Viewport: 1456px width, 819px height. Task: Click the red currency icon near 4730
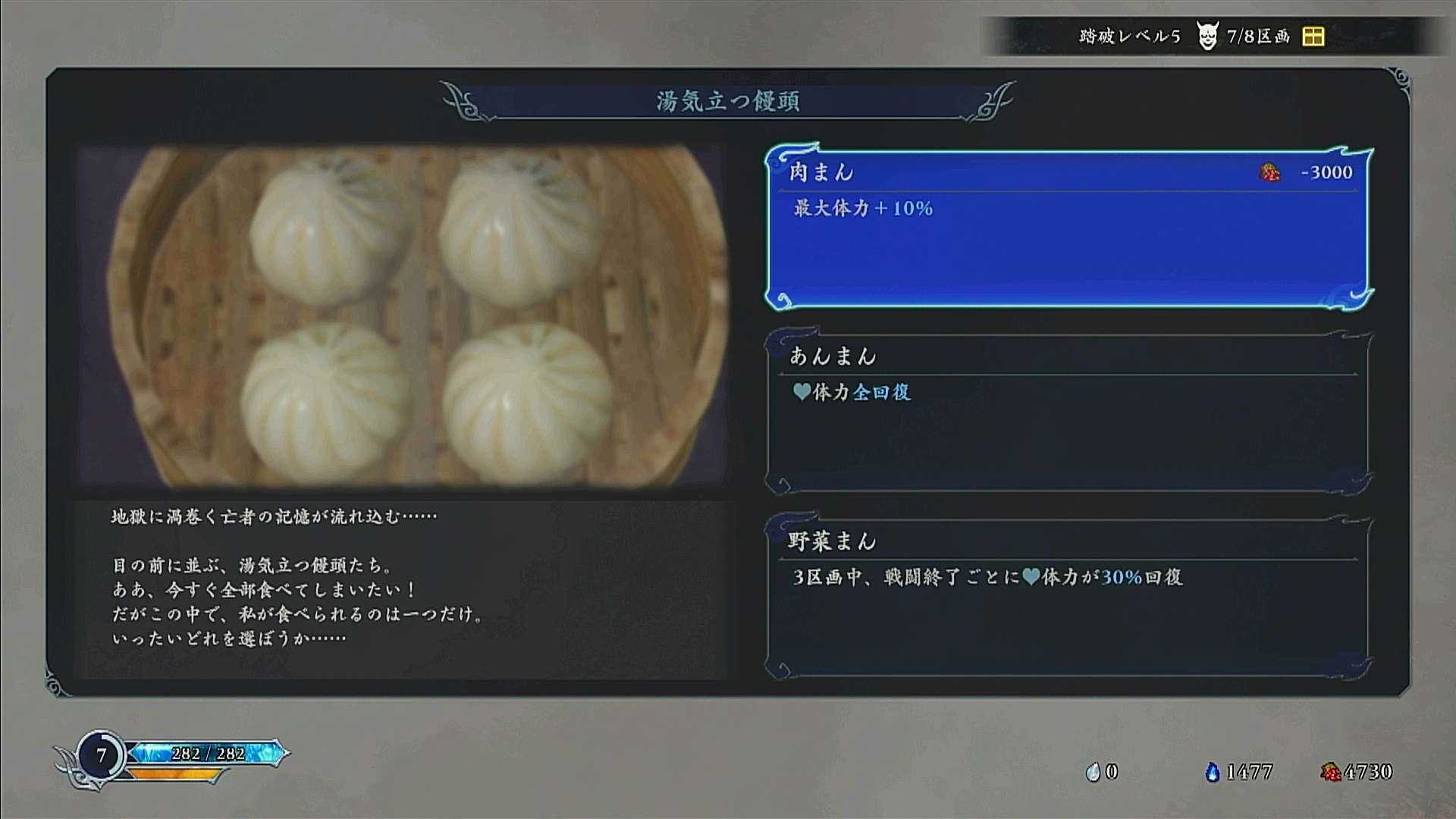click(x=1330, y=772)
